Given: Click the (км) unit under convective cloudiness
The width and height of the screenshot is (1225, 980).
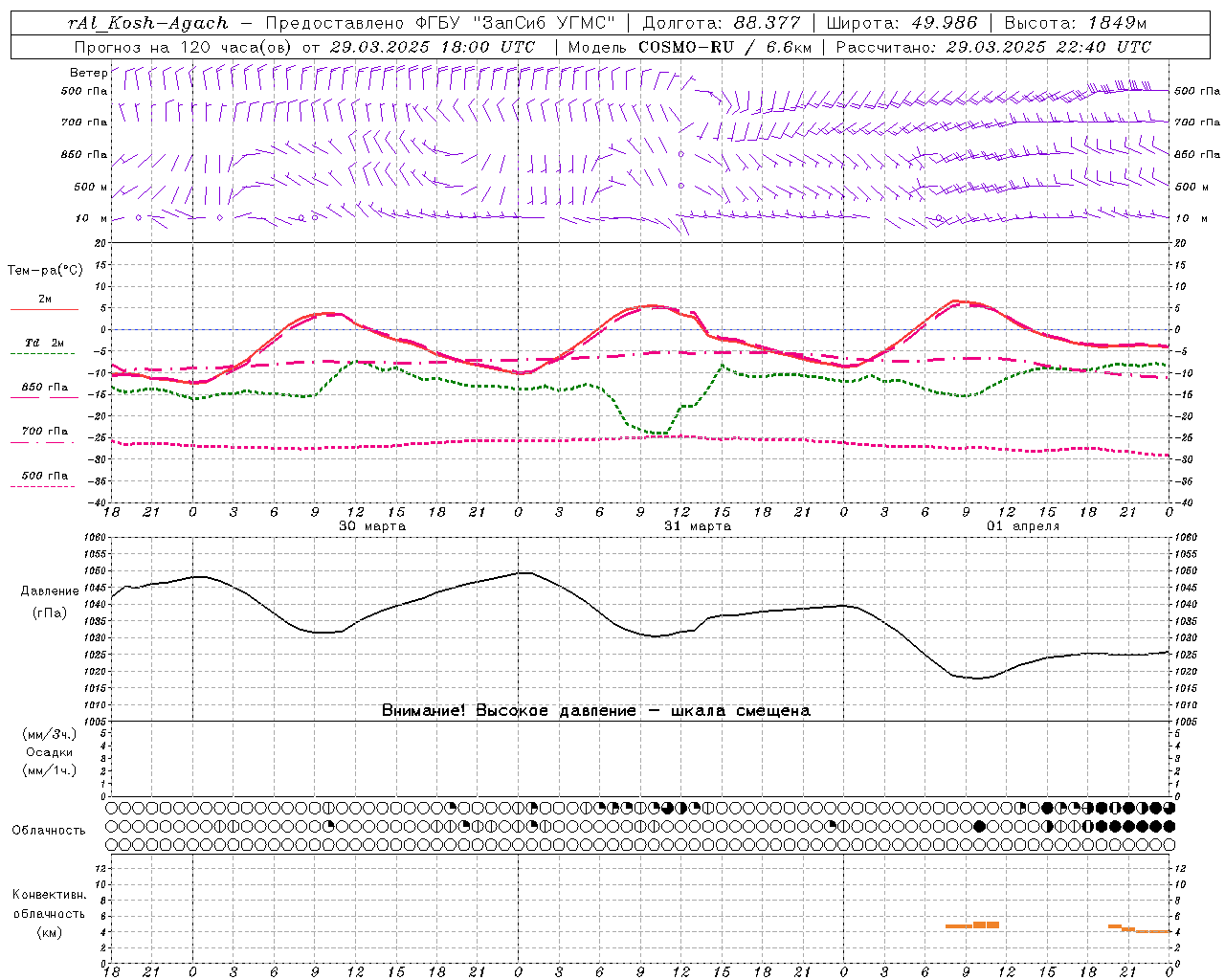Looking at the screenshot, I should [x=49, y=932].
